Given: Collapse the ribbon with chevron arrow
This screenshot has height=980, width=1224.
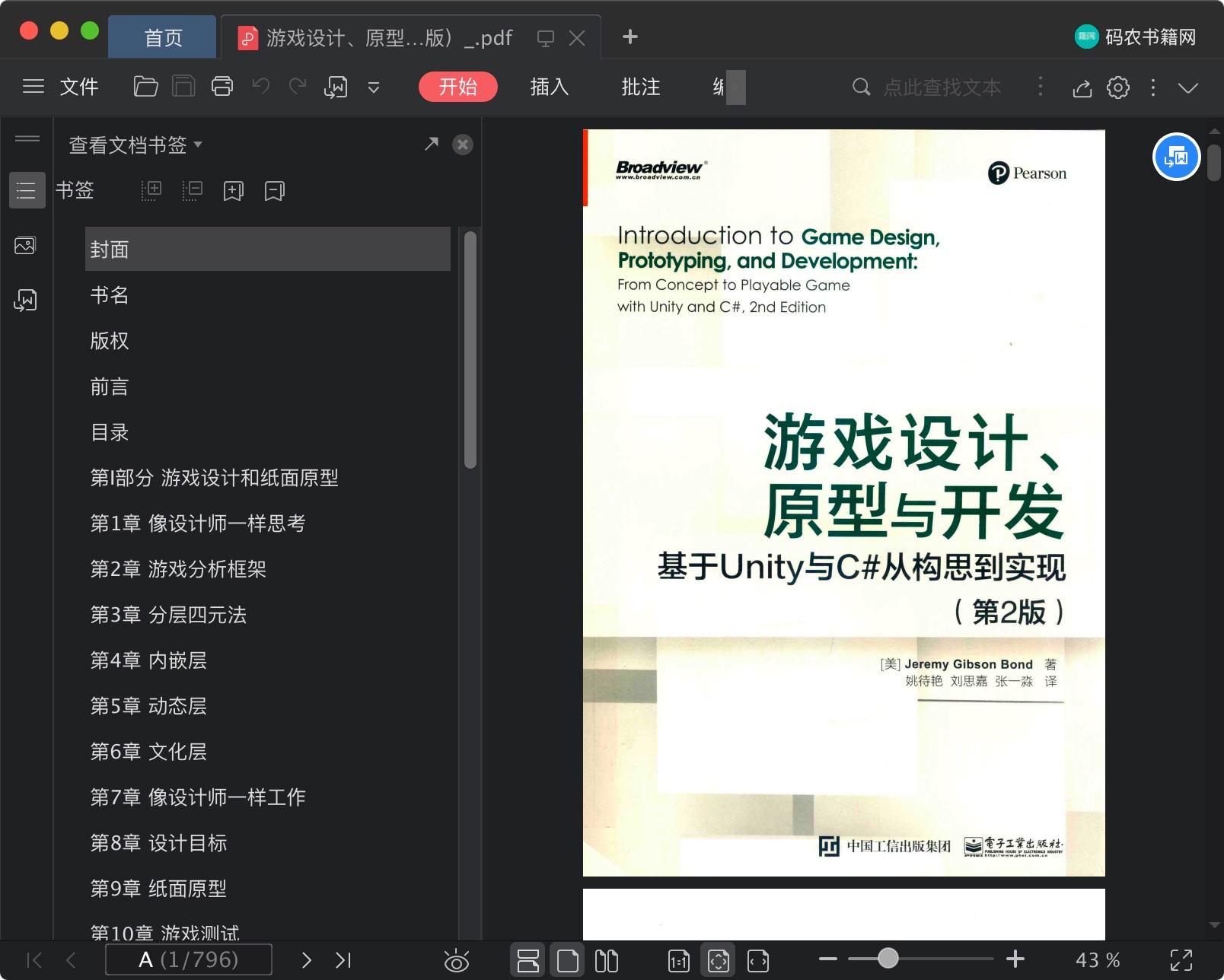Looking at the screenshot, I should [x=1188, y=88].
